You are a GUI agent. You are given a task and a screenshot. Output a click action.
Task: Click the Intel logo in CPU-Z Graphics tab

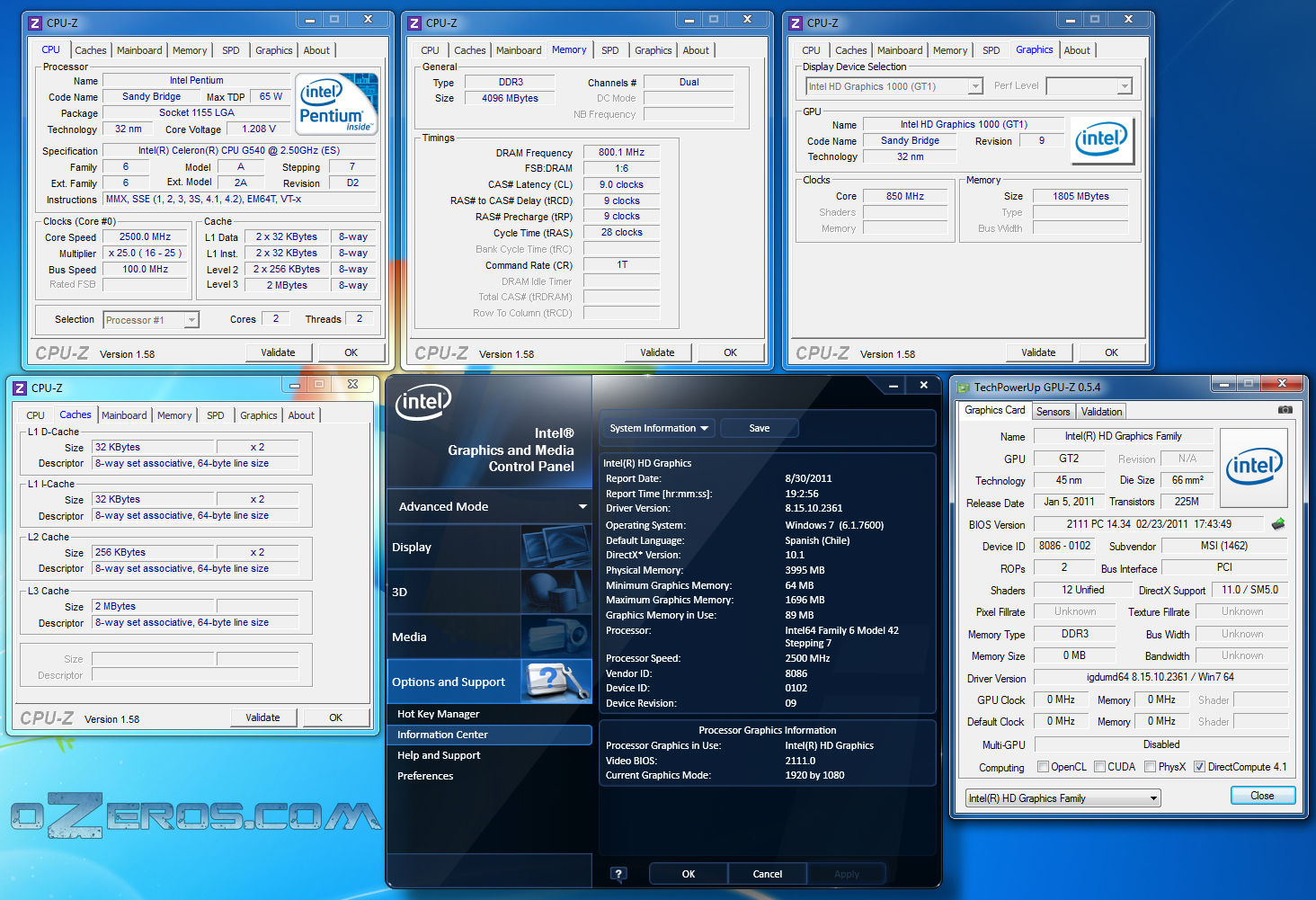click(x=1102, y=139)
